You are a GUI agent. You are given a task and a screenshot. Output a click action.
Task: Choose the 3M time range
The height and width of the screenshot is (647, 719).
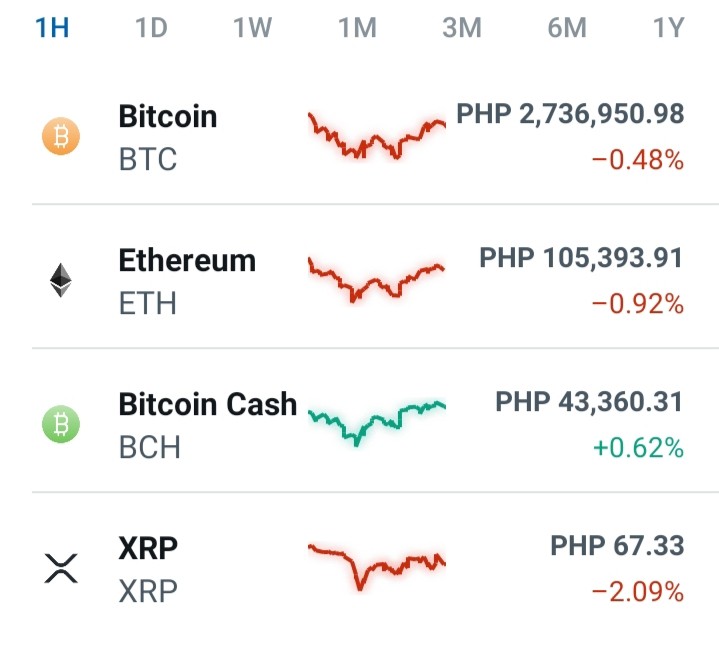(462, 28)
